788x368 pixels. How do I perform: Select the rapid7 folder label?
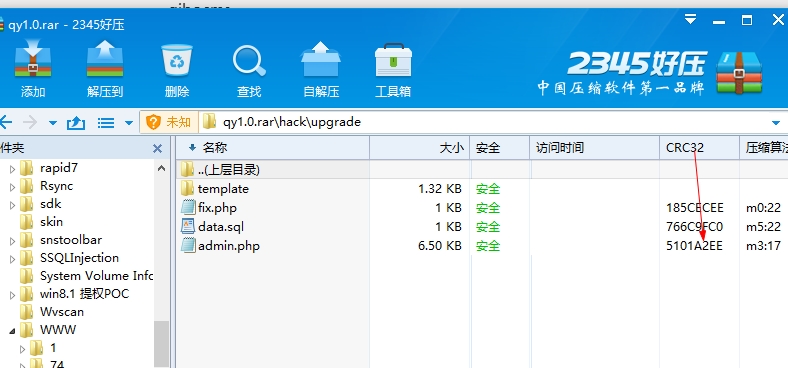[x=59, y=168]
